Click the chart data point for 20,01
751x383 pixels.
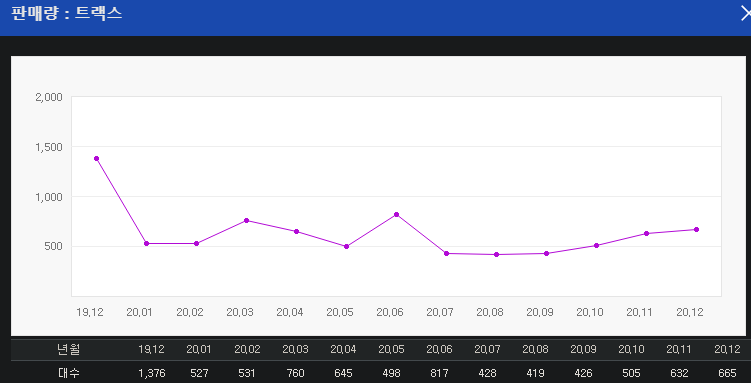point(147,244)
